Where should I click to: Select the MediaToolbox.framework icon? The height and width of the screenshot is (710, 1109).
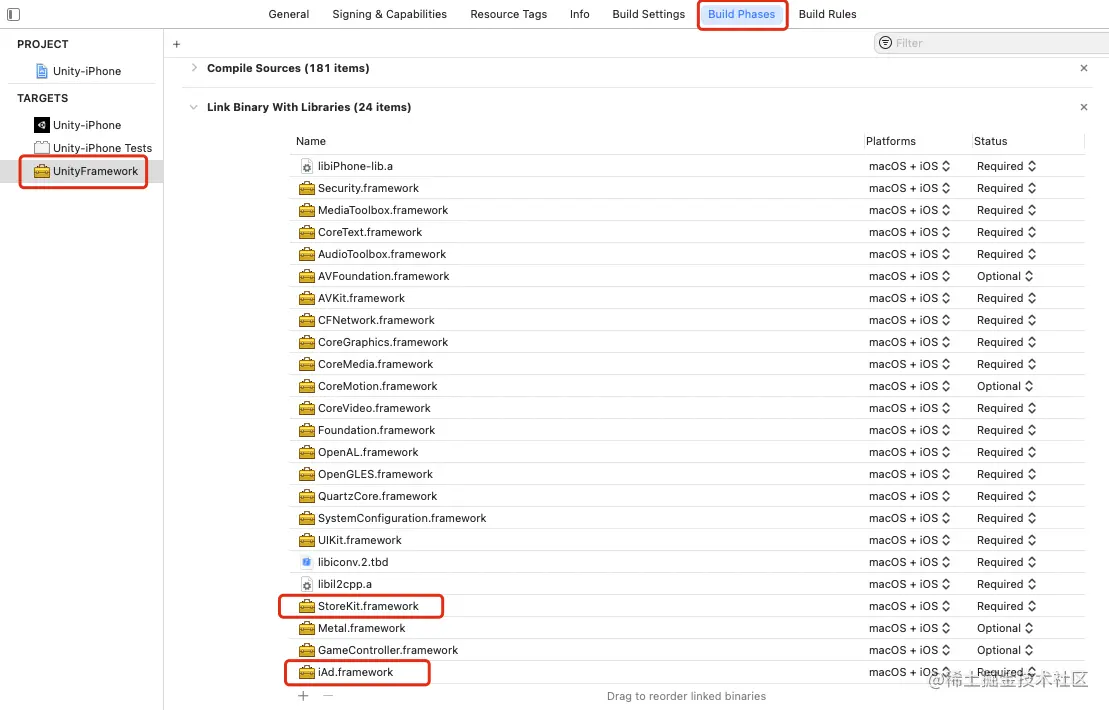pyautogui.click(x=306, y=210)
